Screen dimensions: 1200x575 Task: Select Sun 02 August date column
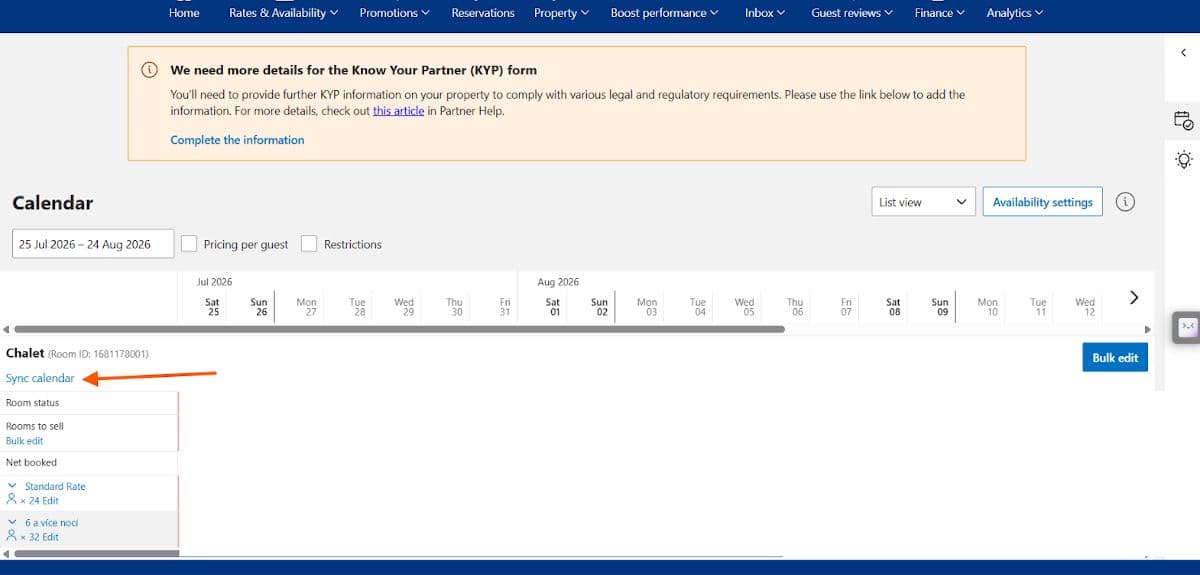(x=599, y=306)
